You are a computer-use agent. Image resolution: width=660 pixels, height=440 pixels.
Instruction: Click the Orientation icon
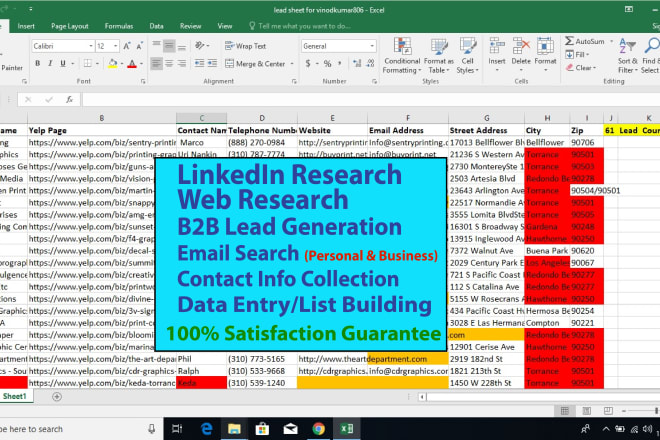(200, 45)
